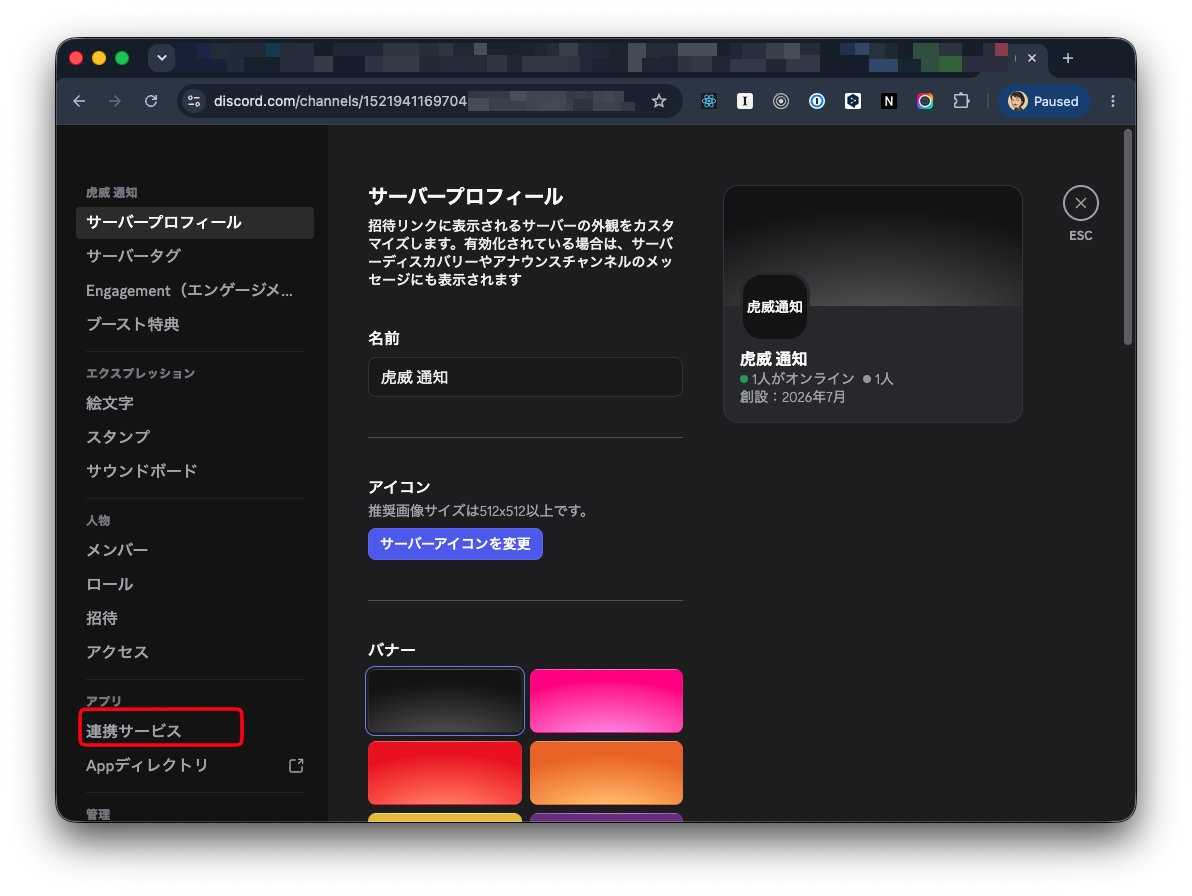The height and width of the screenshot is (896, 1192).
Task: Click the hexagon cube extension icon
Action: point(853,101)
